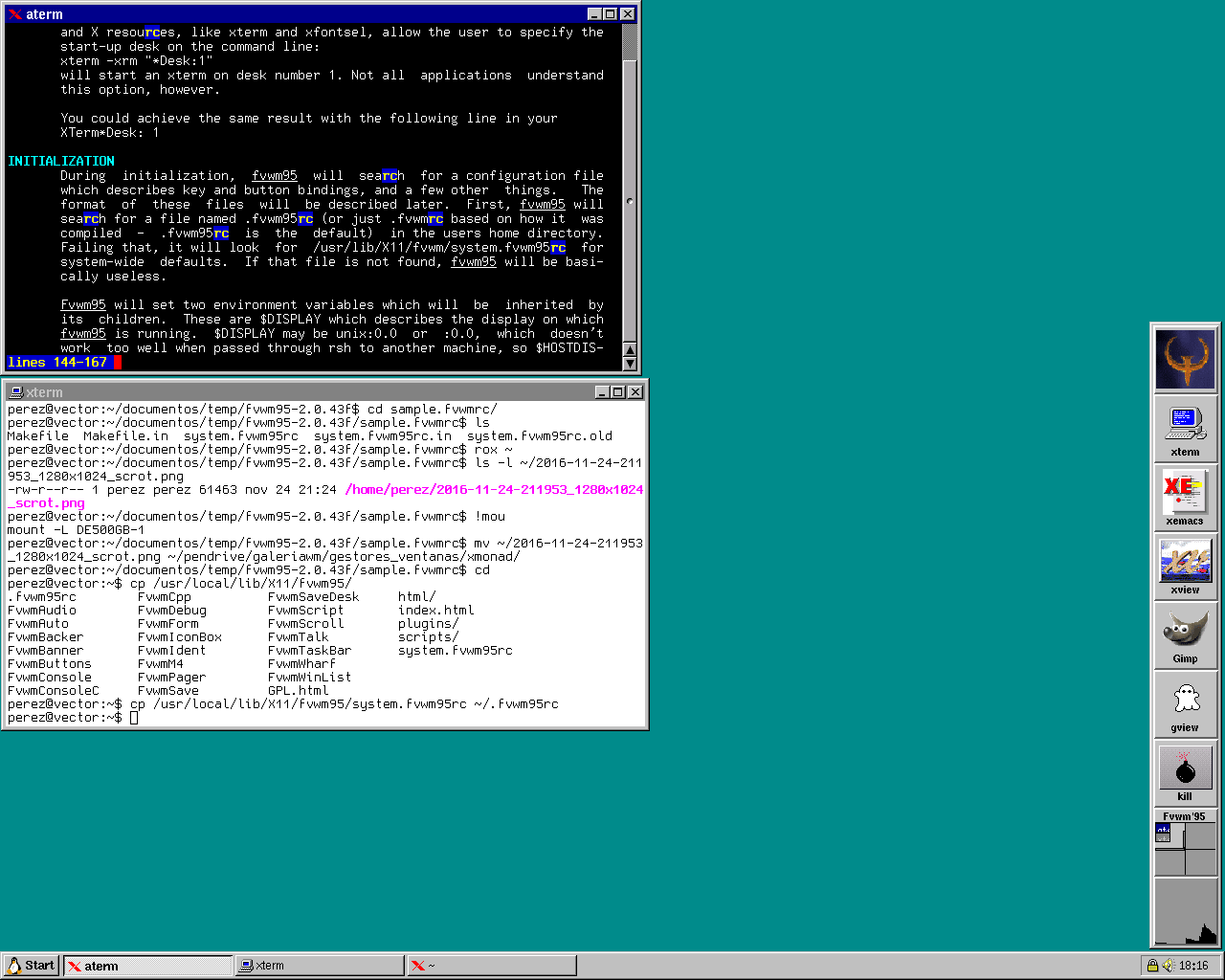Click "FvwmDebug" in the xterm listing
1225x980 pixels.
click(x=172, y=611)
